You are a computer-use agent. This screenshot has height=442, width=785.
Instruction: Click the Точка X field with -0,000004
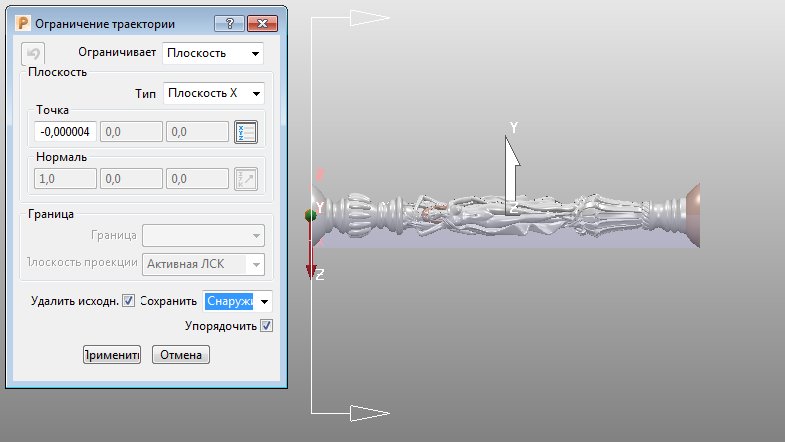pos(66,132)
